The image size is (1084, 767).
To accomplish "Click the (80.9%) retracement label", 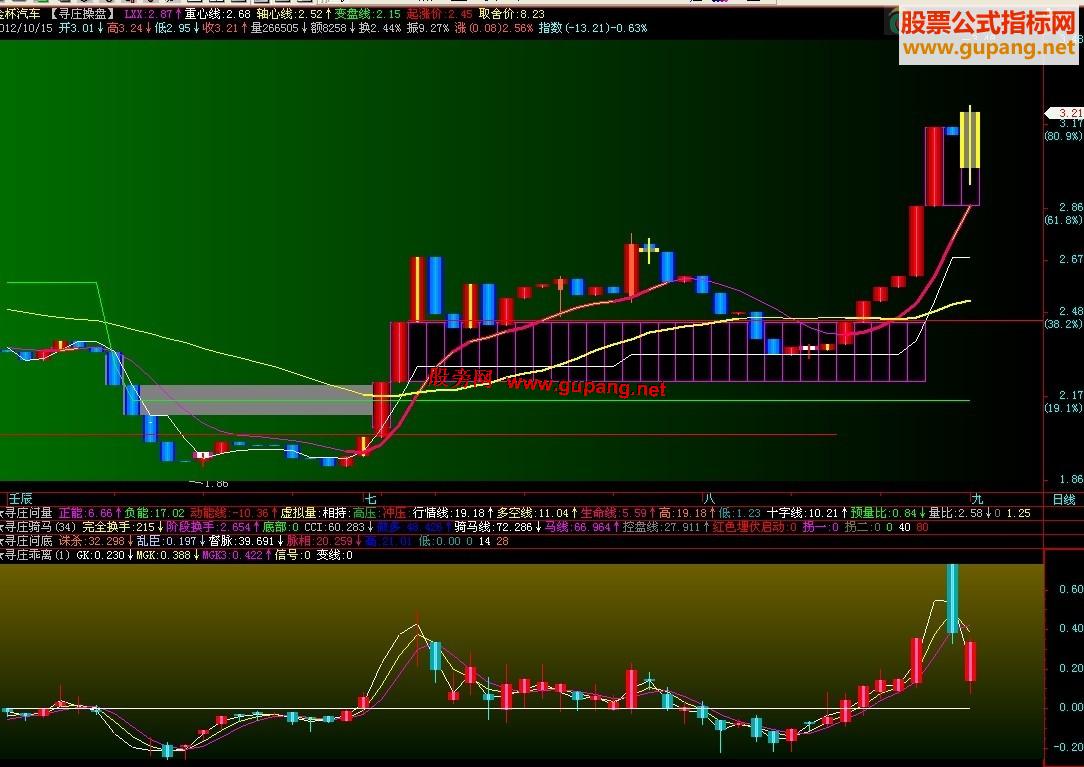I will coord(1063,136).
